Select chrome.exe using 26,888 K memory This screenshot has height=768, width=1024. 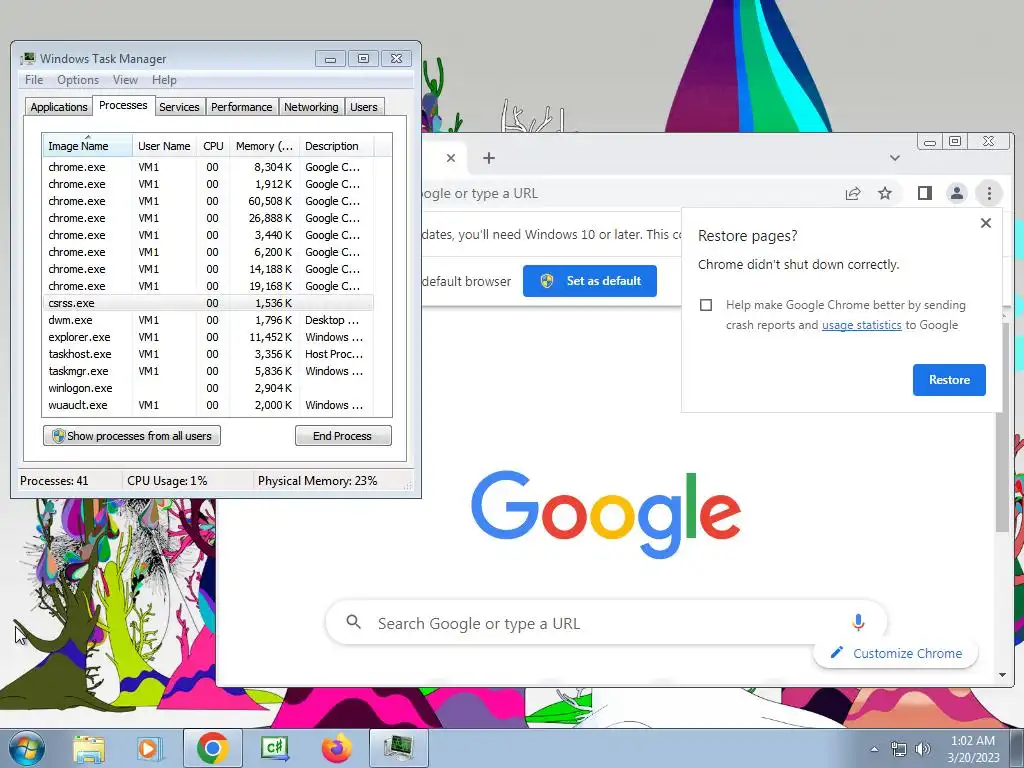click(208, 218)
